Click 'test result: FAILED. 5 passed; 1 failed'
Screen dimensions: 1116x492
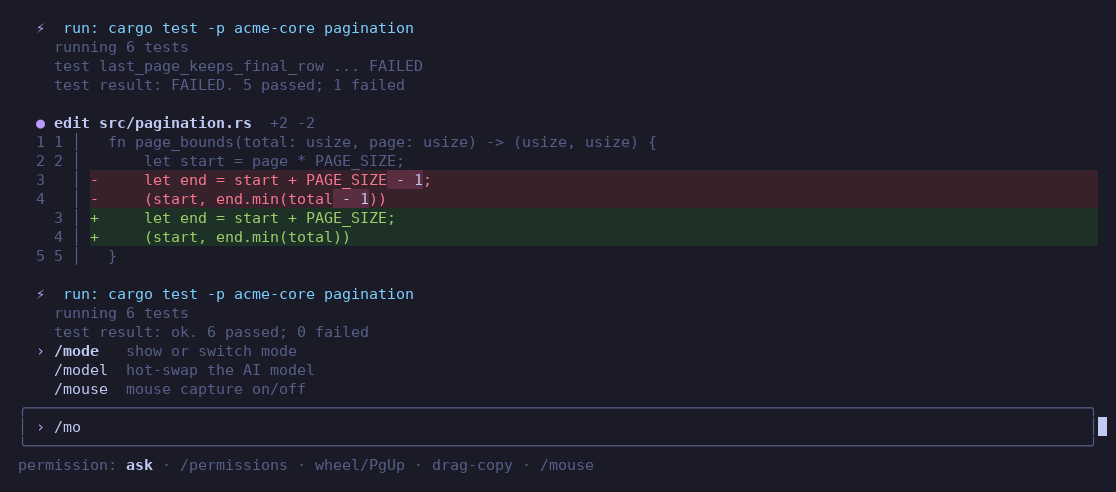(229, 85)
